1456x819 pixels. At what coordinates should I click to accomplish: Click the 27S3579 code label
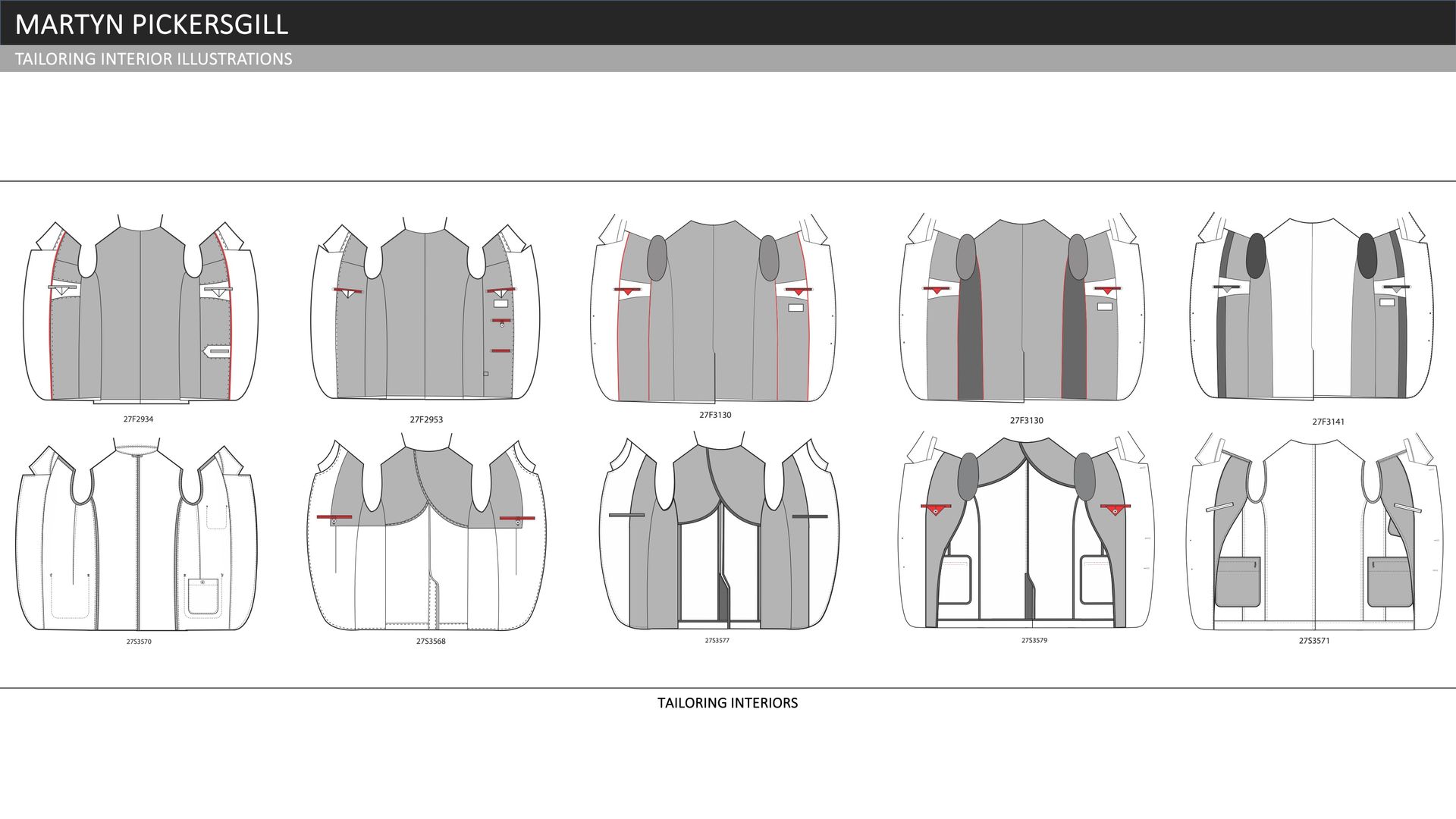tap(1034, 641)
